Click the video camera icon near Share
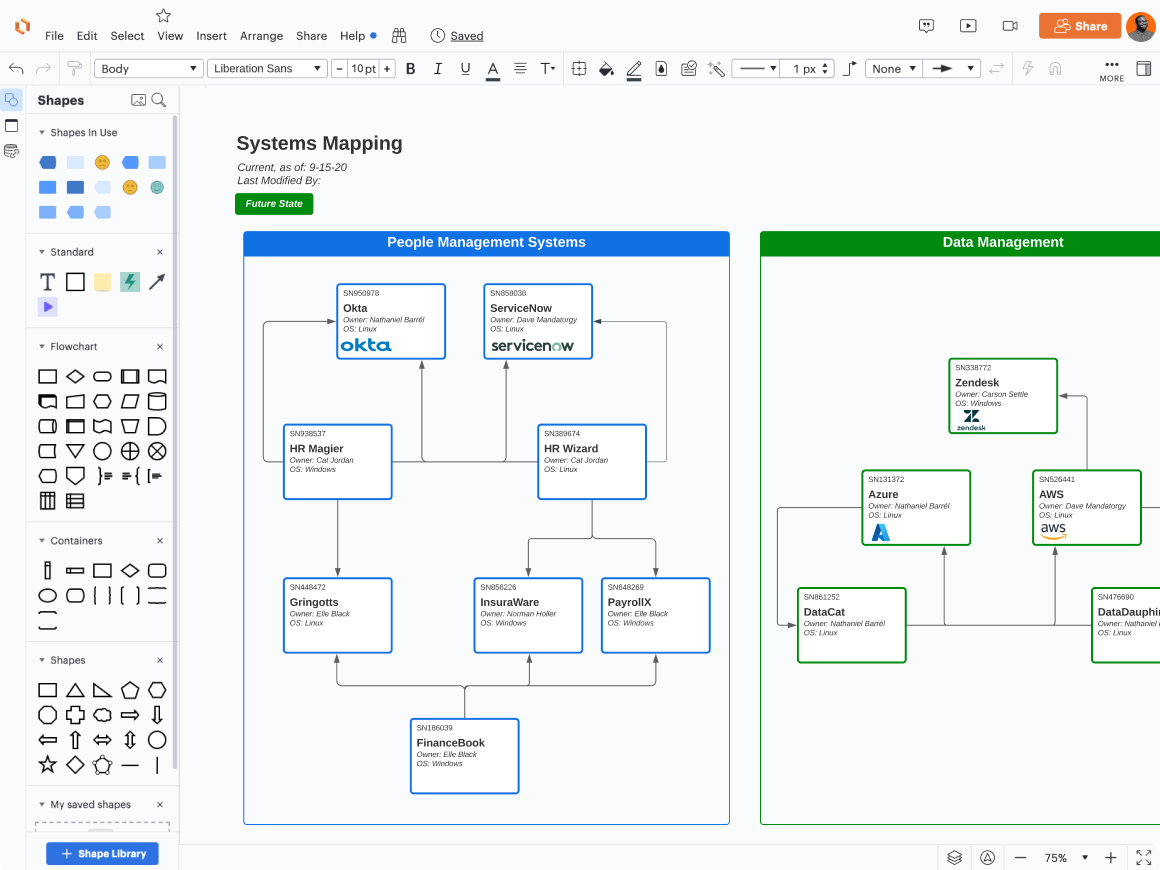The height and width of the screenshot is (870, 1160). pyautogui.click(x=1009, y=25)
